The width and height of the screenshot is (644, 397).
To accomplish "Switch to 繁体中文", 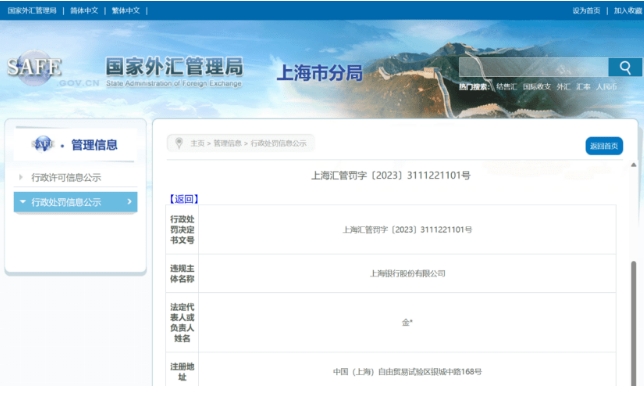I will click(x=126, y=11).
